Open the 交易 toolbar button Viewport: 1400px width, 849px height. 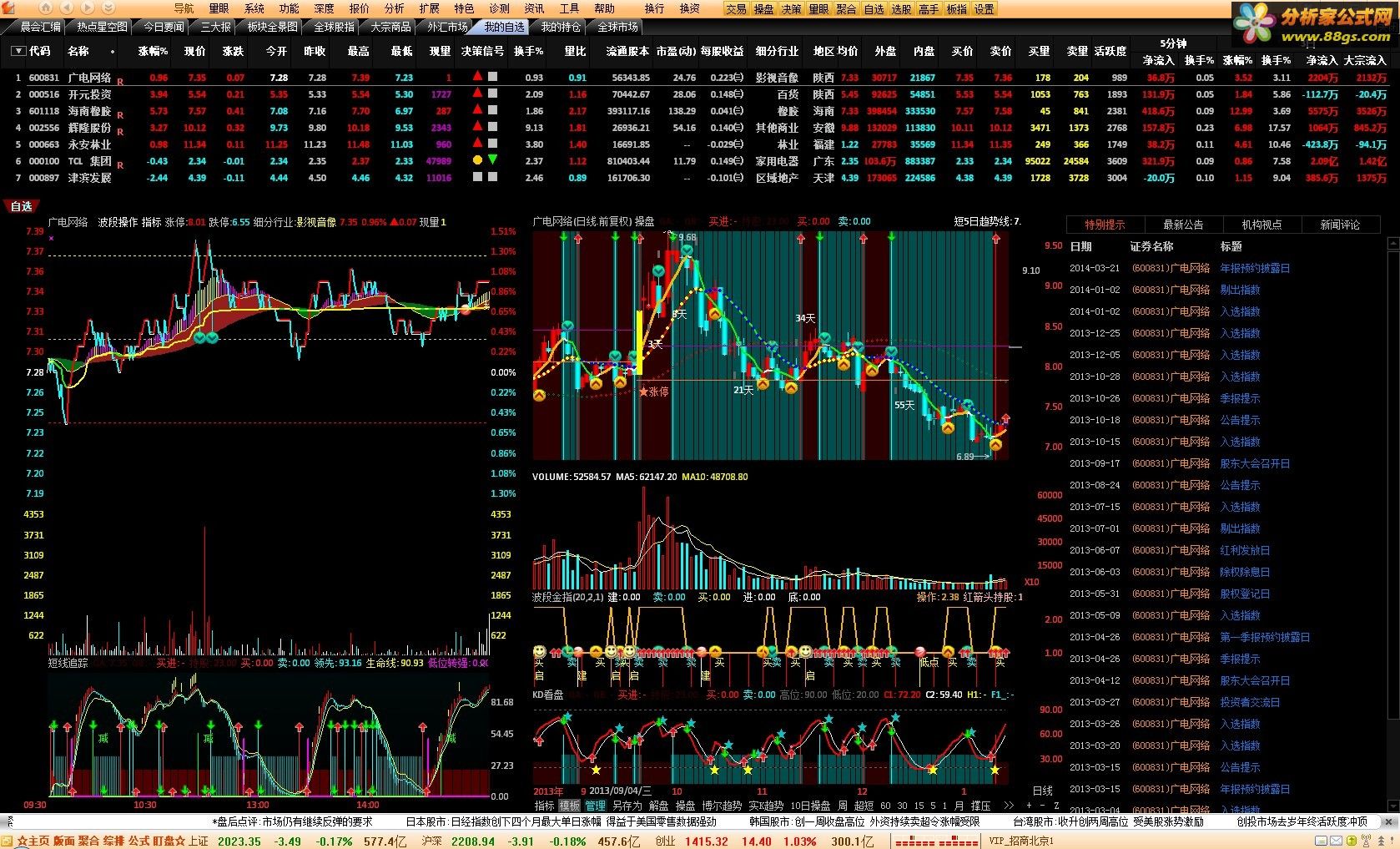pos(736,8)
